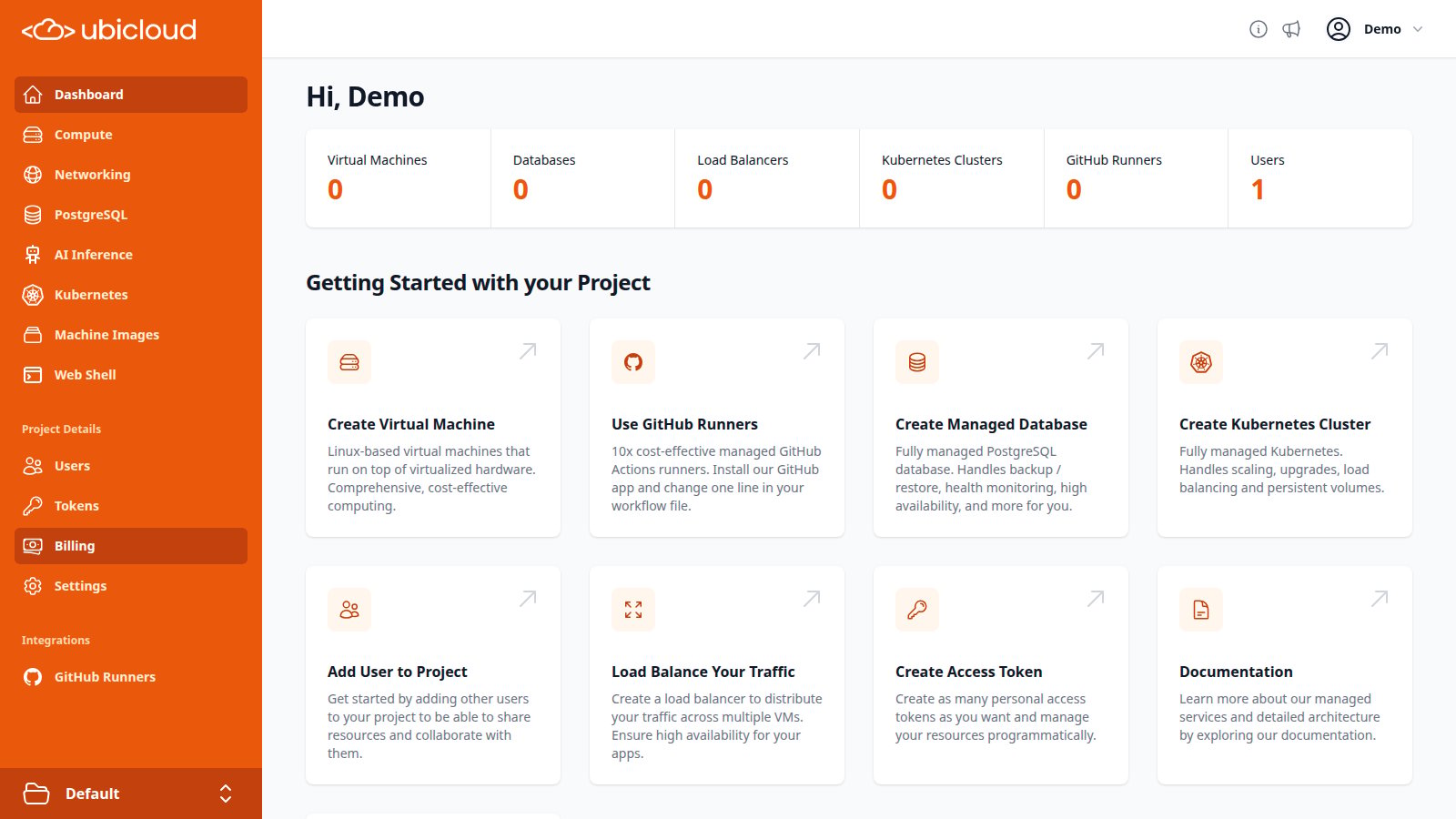Click the Kubernetes wheel icon in sidebar
Screen dimensions: 1456x819
[33, 295]
